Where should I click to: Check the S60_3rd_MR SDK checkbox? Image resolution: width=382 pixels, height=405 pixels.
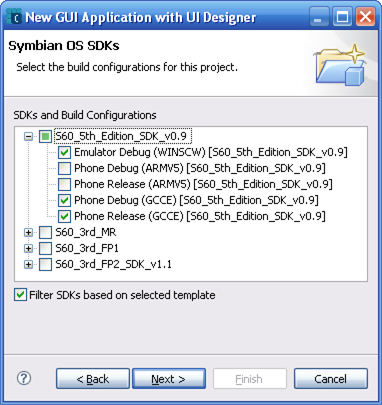coord(45,232)
